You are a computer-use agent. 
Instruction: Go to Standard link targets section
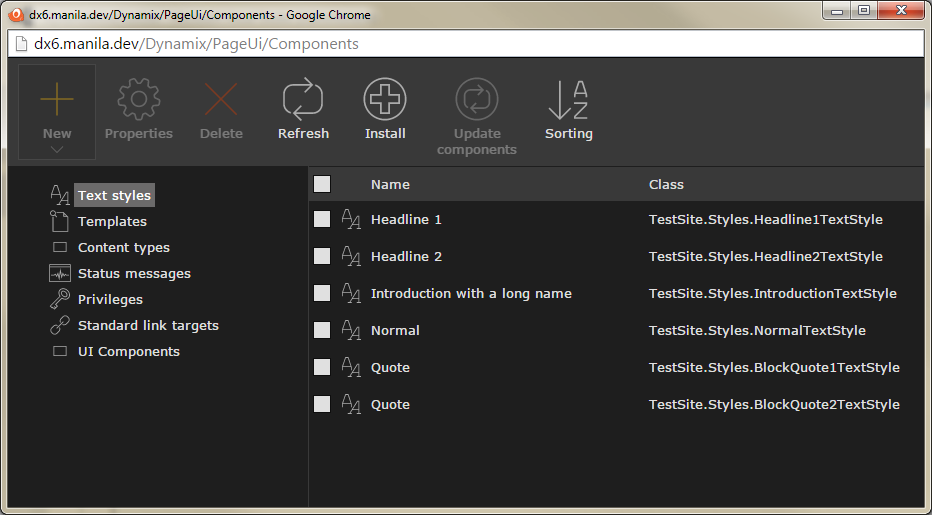click(148, 325)
